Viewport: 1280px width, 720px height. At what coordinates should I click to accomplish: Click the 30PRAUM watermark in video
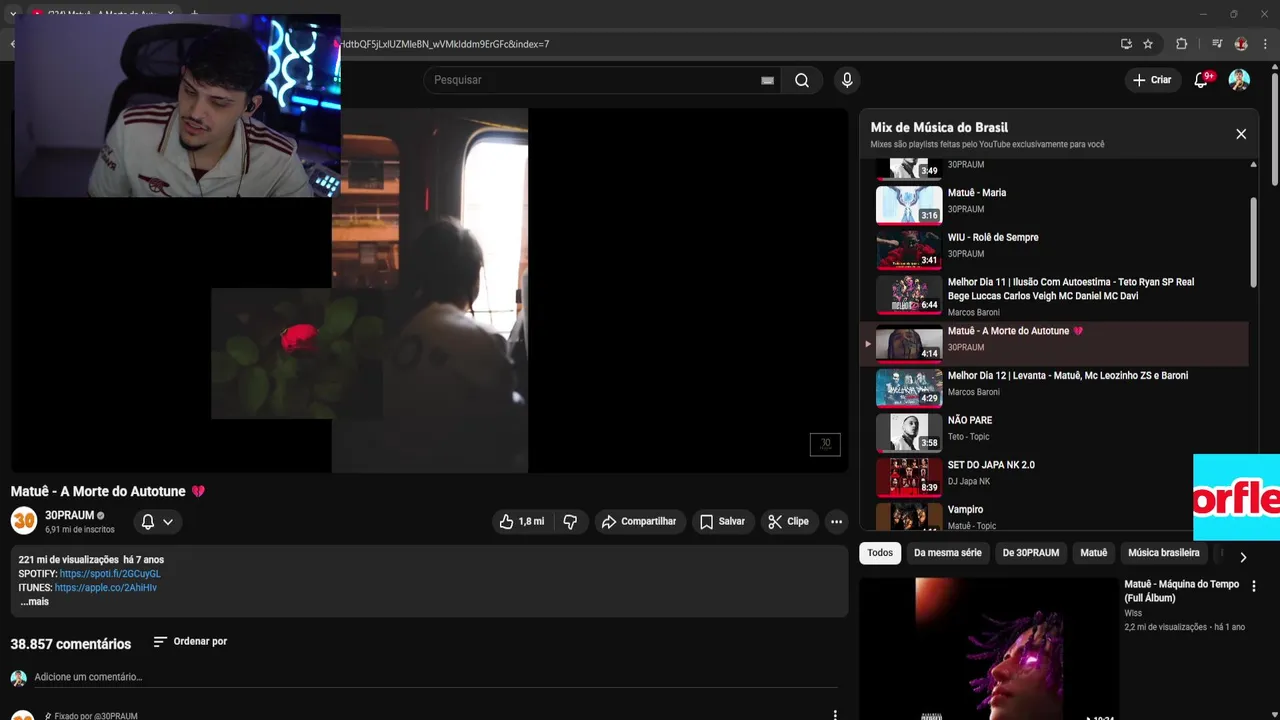(825, 444)
